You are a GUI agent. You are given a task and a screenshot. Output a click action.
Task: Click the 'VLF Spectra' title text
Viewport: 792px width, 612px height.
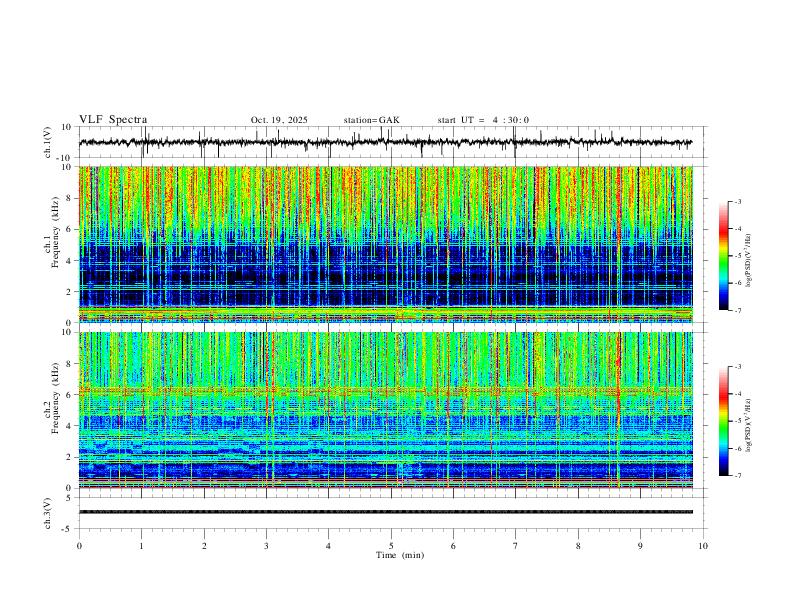click(113, 120)
